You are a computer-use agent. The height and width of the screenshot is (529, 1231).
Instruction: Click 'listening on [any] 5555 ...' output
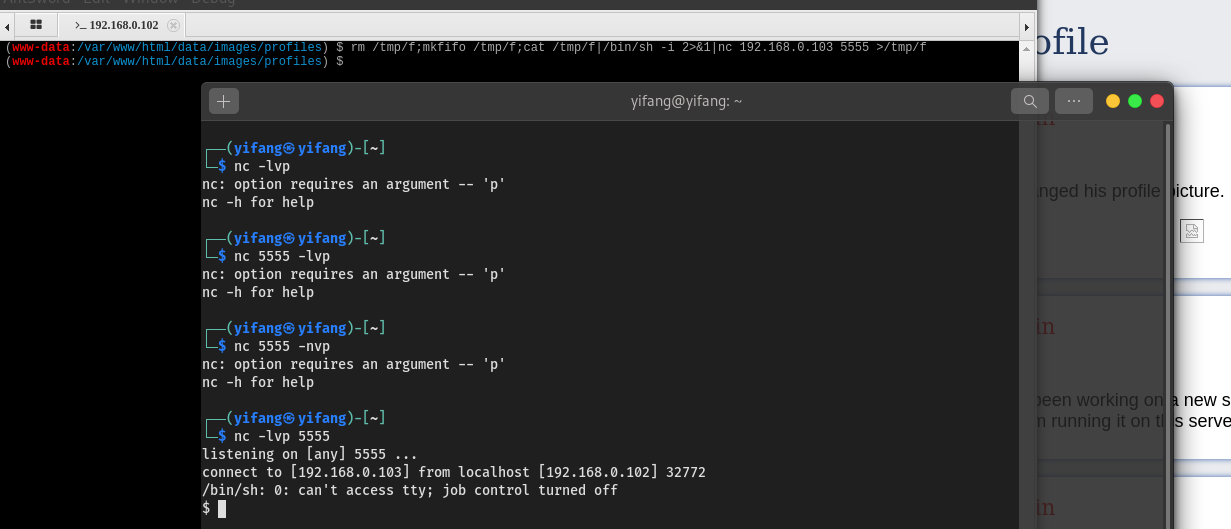tap(309, 454)
